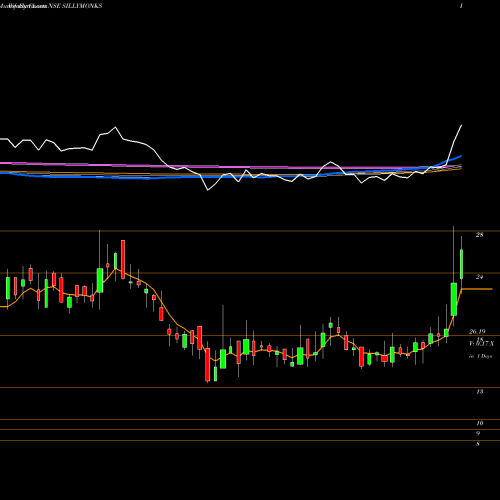Click the "24" price axis label
Screen dimensions: 500x500
(x=479, y=277)
